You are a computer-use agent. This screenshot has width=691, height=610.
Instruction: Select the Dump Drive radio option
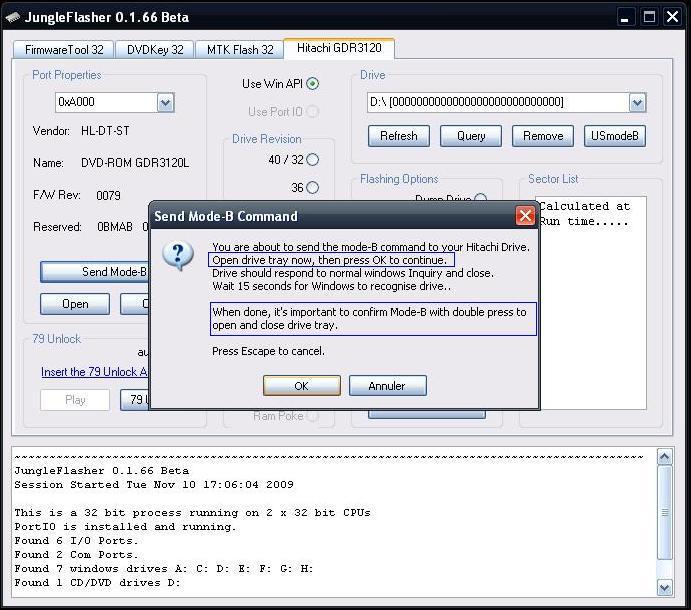tap(480, 198)
